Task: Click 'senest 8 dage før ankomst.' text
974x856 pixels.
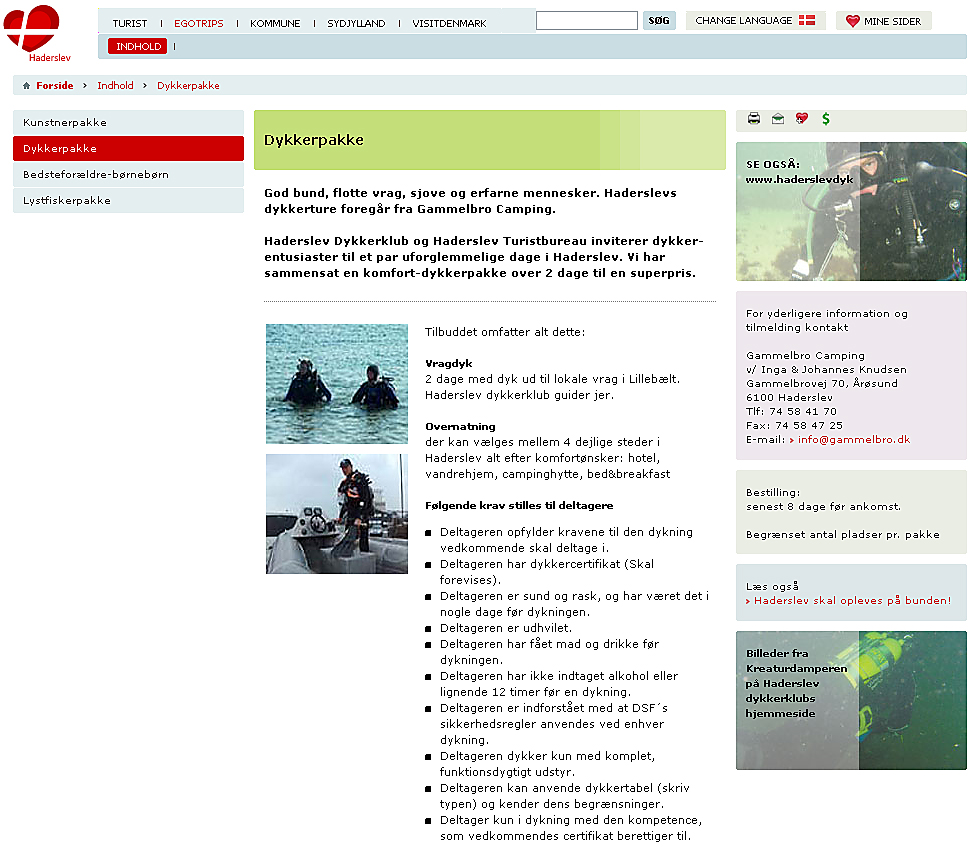Action: coord(823,507)
